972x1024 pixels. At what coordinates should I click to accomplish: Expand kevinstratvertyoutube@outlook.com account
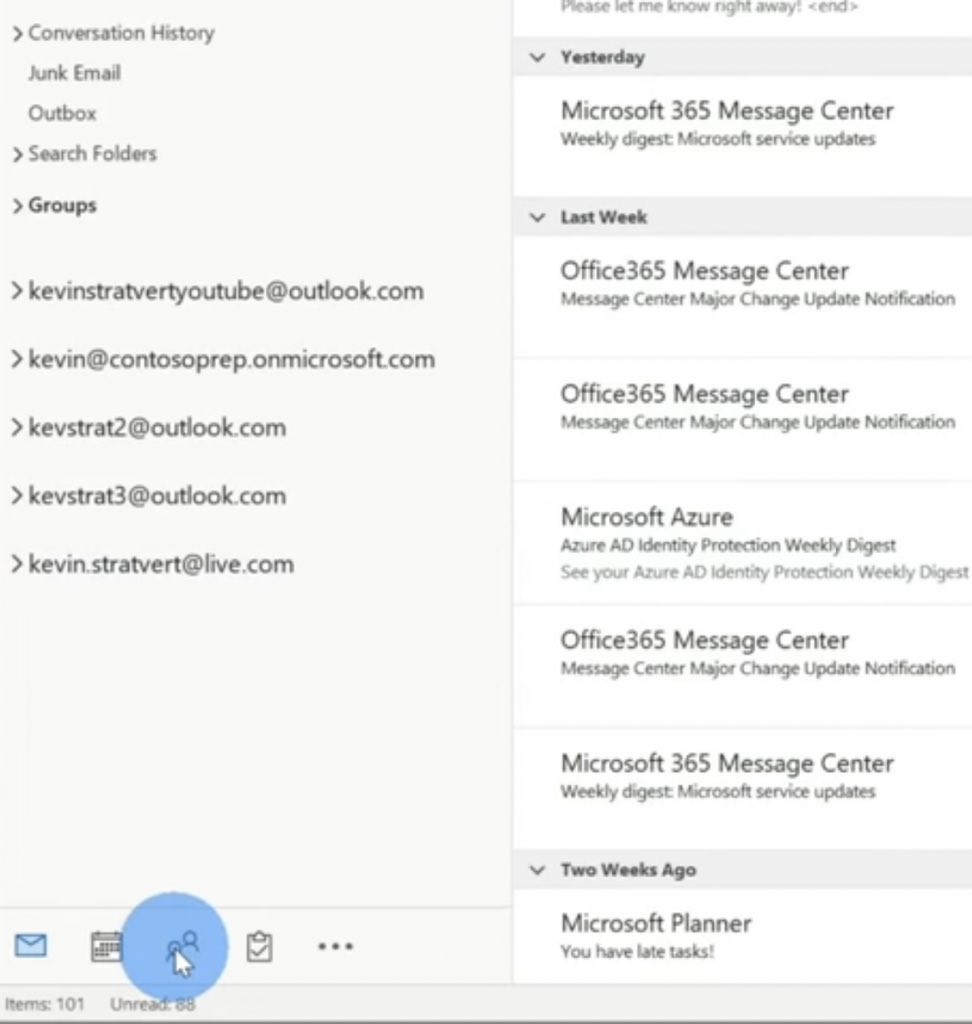pyautogui.click(x=17, y=291)
